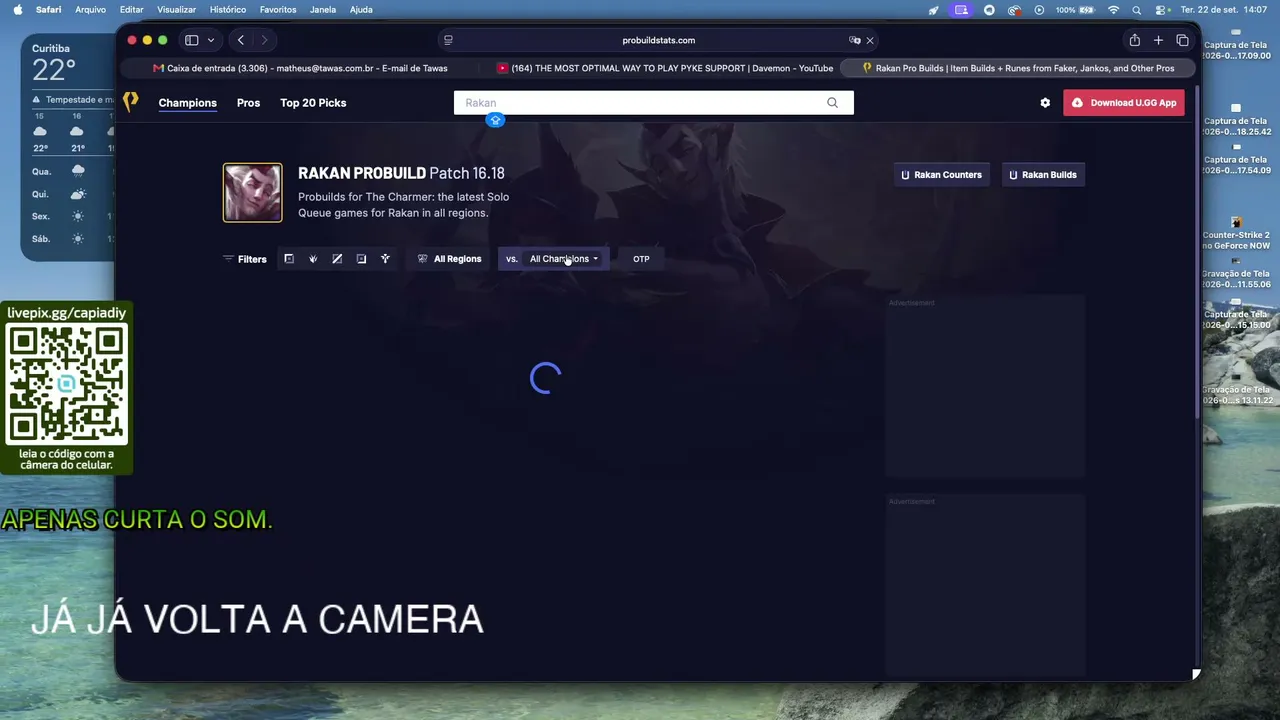Screen dimensions: 1280x720
Task: Click the Safari share icon
Action: [1134, 40]
